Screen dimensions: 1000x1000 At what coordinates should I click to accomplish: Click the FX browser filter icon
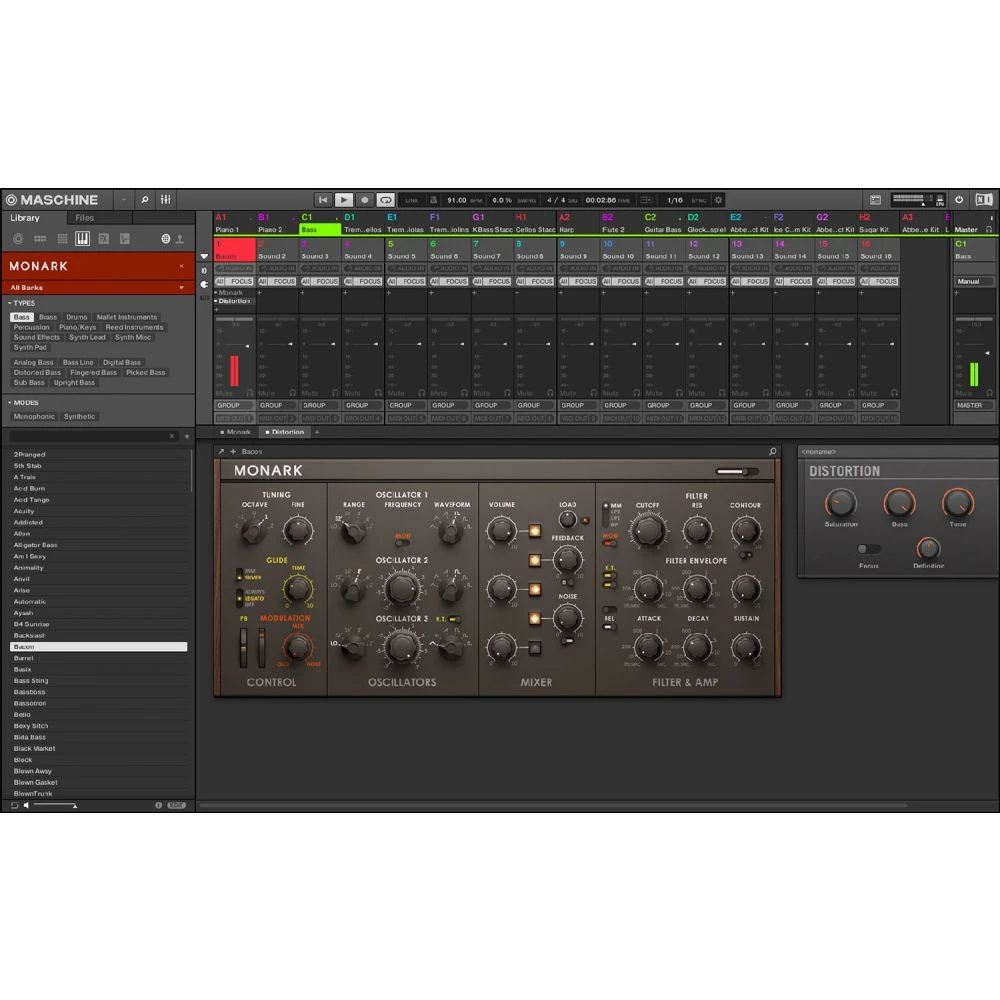[104, 238]
